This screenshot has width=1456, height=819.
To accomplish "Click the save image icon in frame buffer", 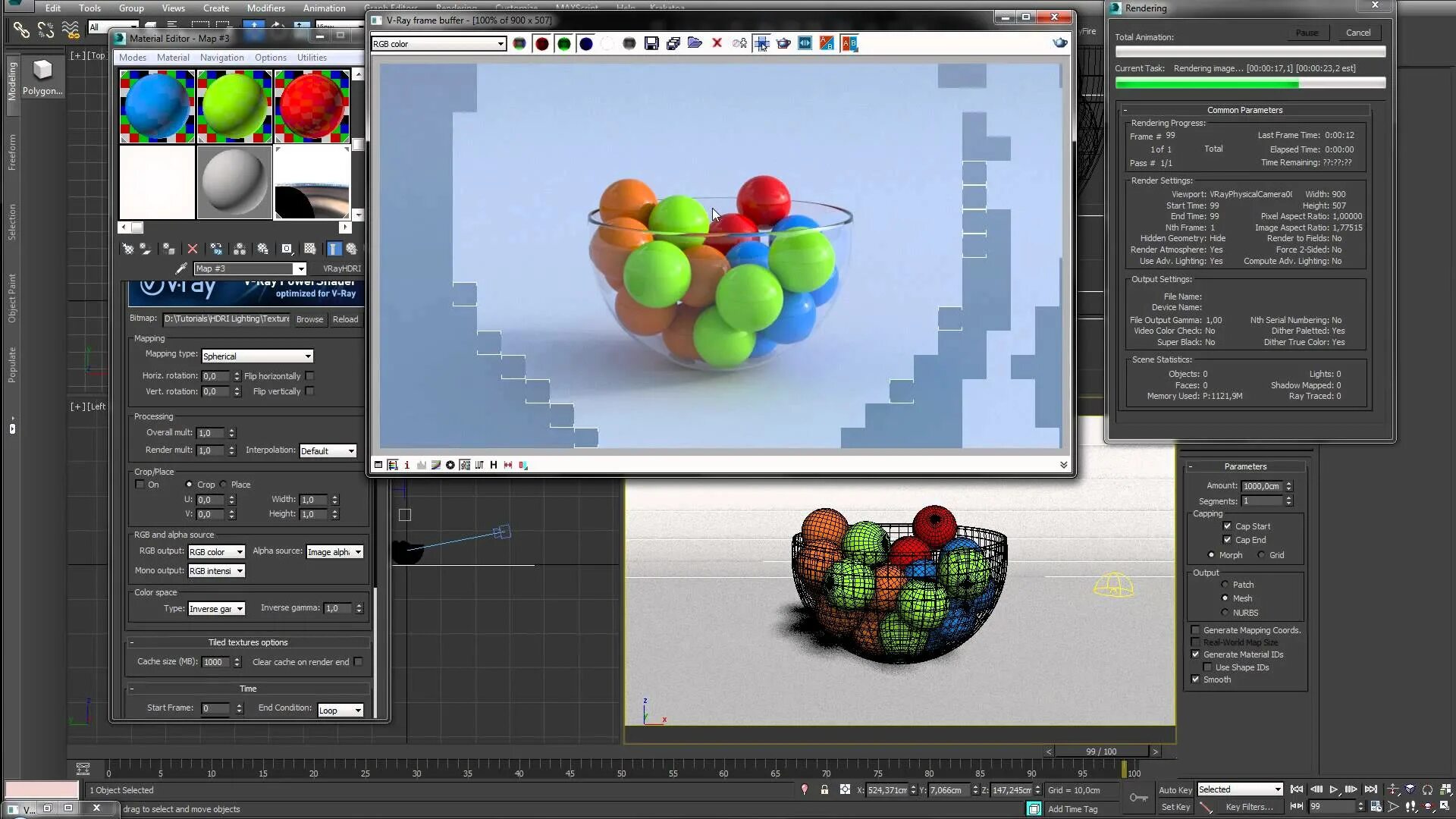I will pos(651,44).
